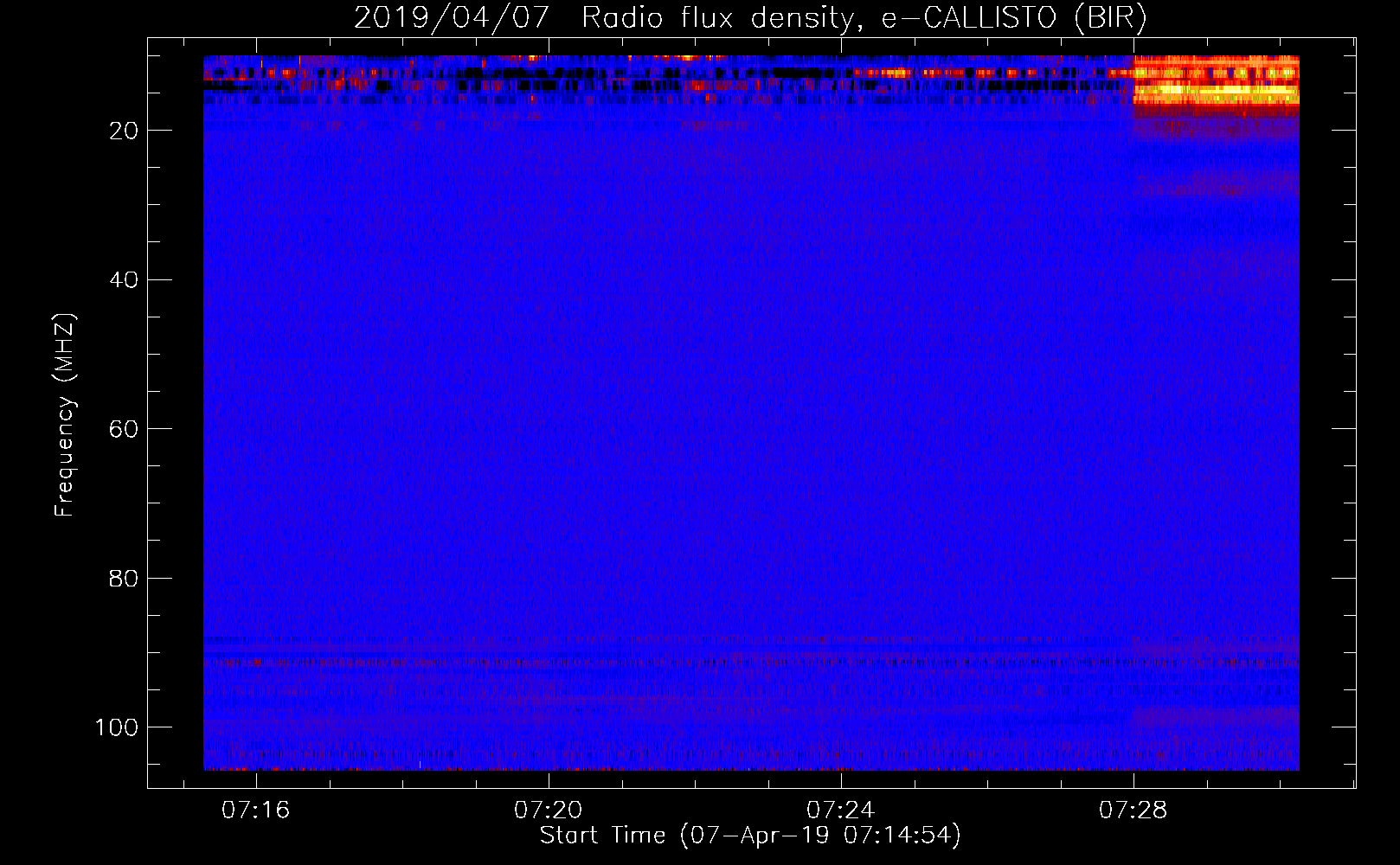Click the 07:28 time tick label
Screen dimensions: 1400x865
[x=1133, y=811]
